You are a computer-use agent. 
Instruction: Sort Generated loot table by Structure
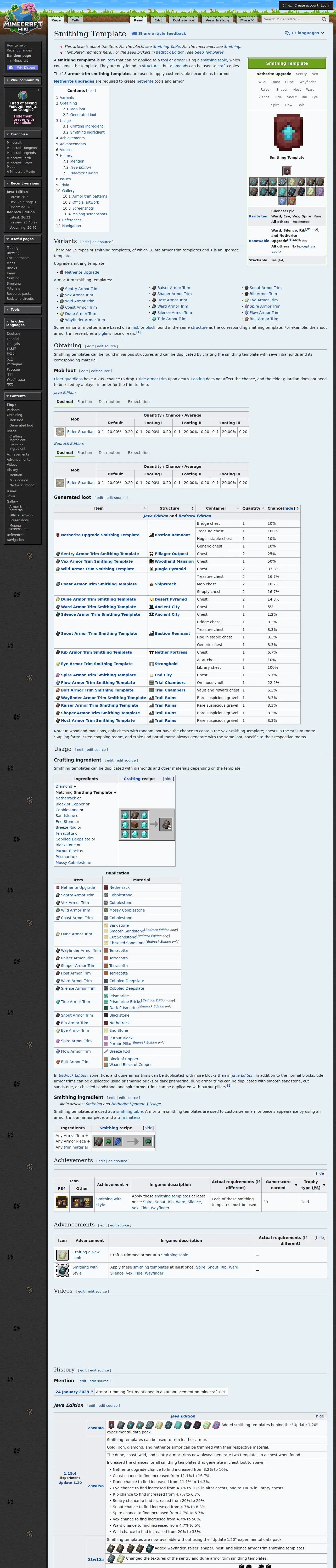(172, 508)
